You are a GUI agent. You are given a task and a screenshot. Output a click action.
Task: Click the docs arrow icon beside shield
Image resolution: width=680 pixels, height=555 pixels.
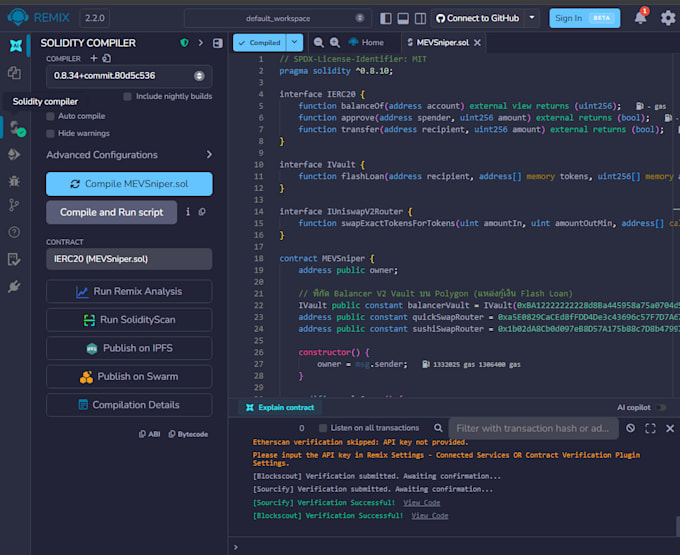coord(200,42)
